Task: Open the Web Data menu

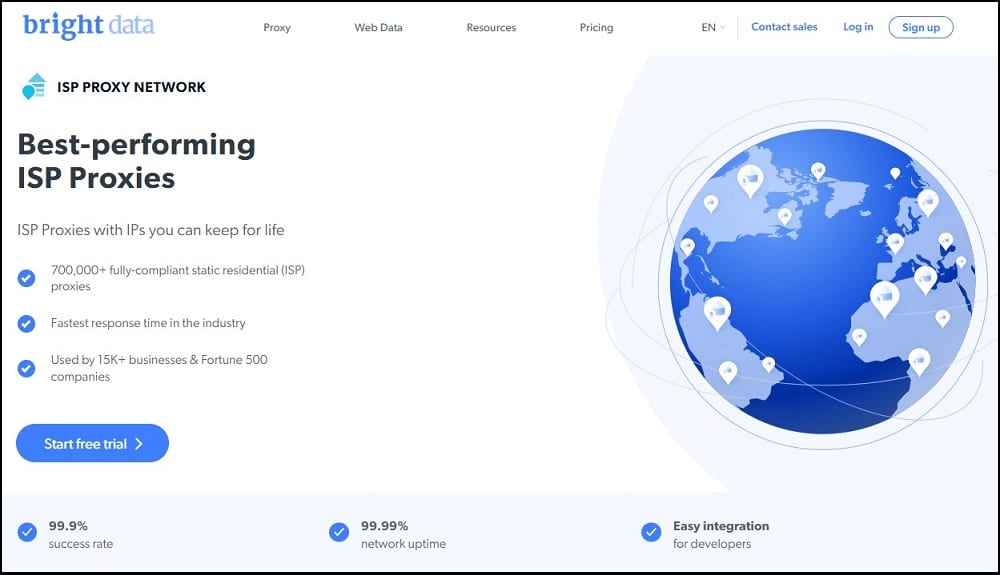Action: coord(378,27)
